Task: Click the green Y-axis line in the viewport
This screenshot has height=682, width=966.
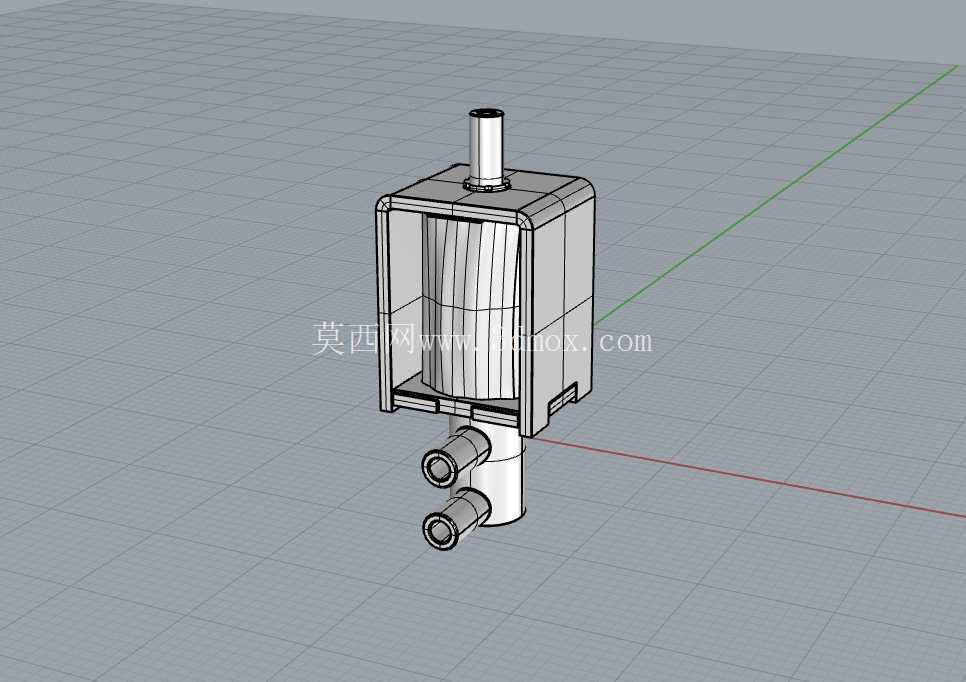Action: click(777, 195)
